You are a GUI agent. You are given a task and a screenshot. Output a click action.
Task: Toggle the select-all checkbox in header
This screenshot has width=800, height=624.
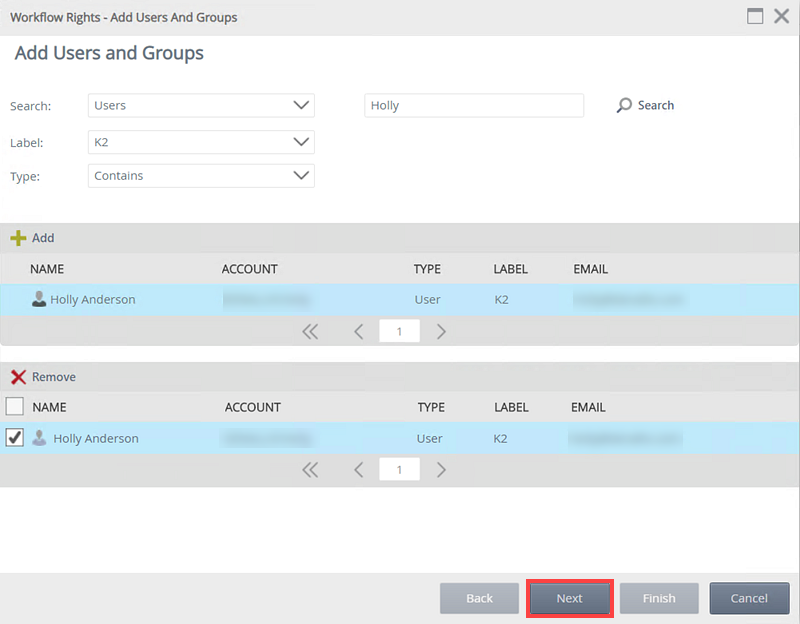click(15, 407)
